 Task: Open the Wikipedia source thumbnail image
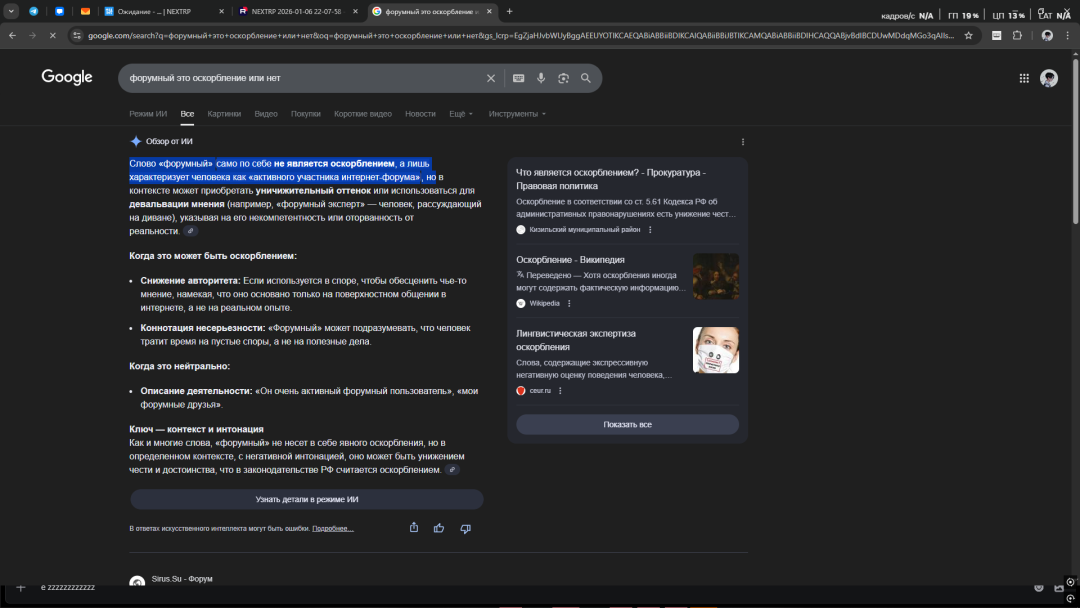716,276
